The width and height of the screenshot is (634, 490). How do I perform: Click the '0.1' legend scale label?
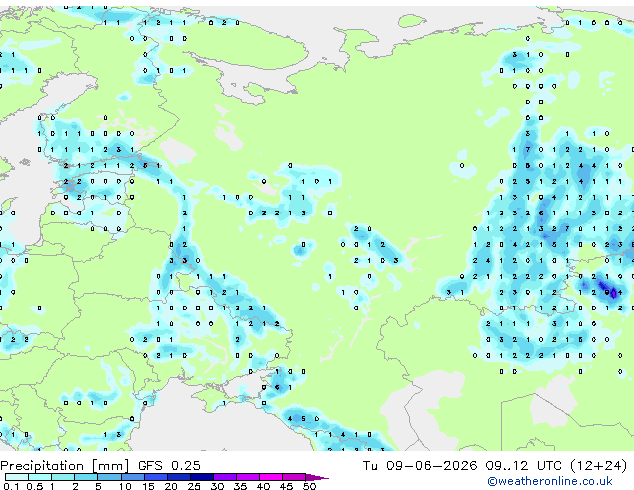pyautogui.click(x=11, y=486)
